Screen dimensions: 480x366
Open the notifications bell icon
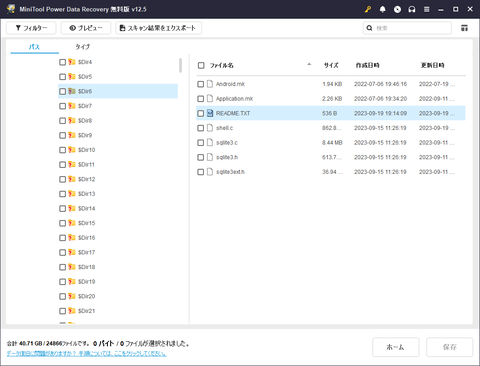tap(383, 9)
